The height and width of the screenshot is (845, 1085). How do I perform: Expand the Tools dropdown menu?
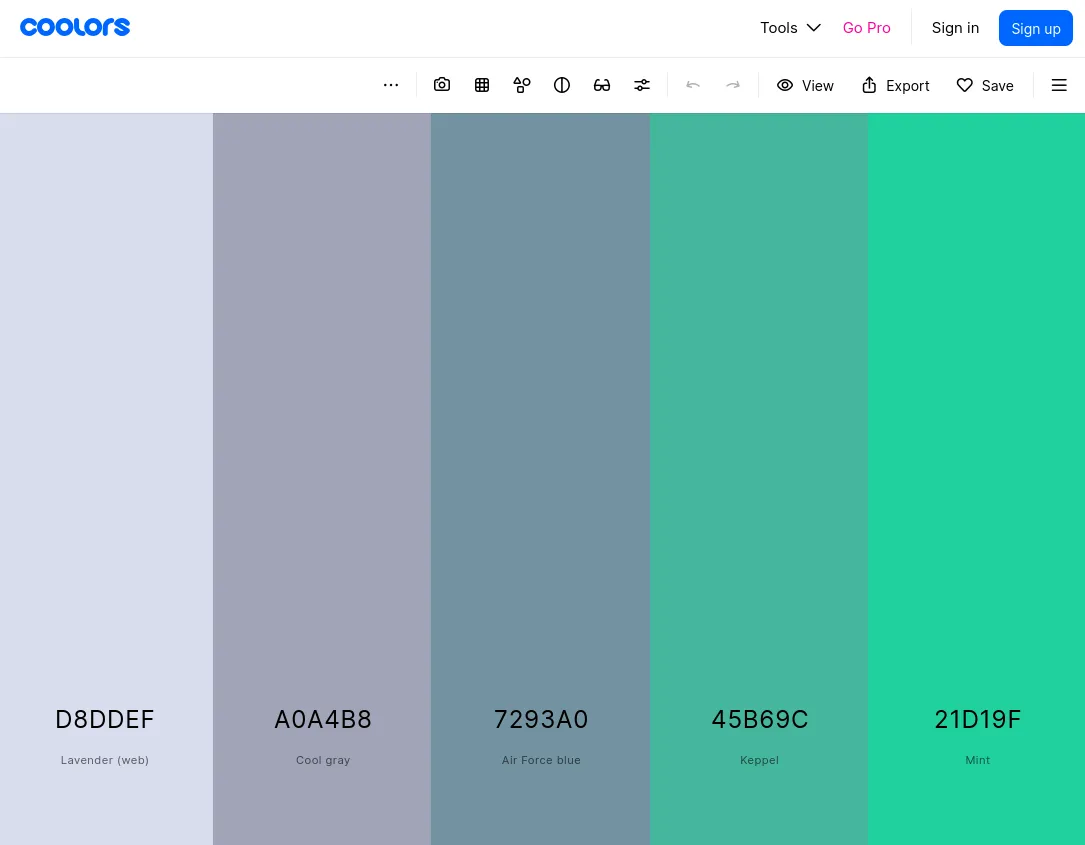(790, 28)
